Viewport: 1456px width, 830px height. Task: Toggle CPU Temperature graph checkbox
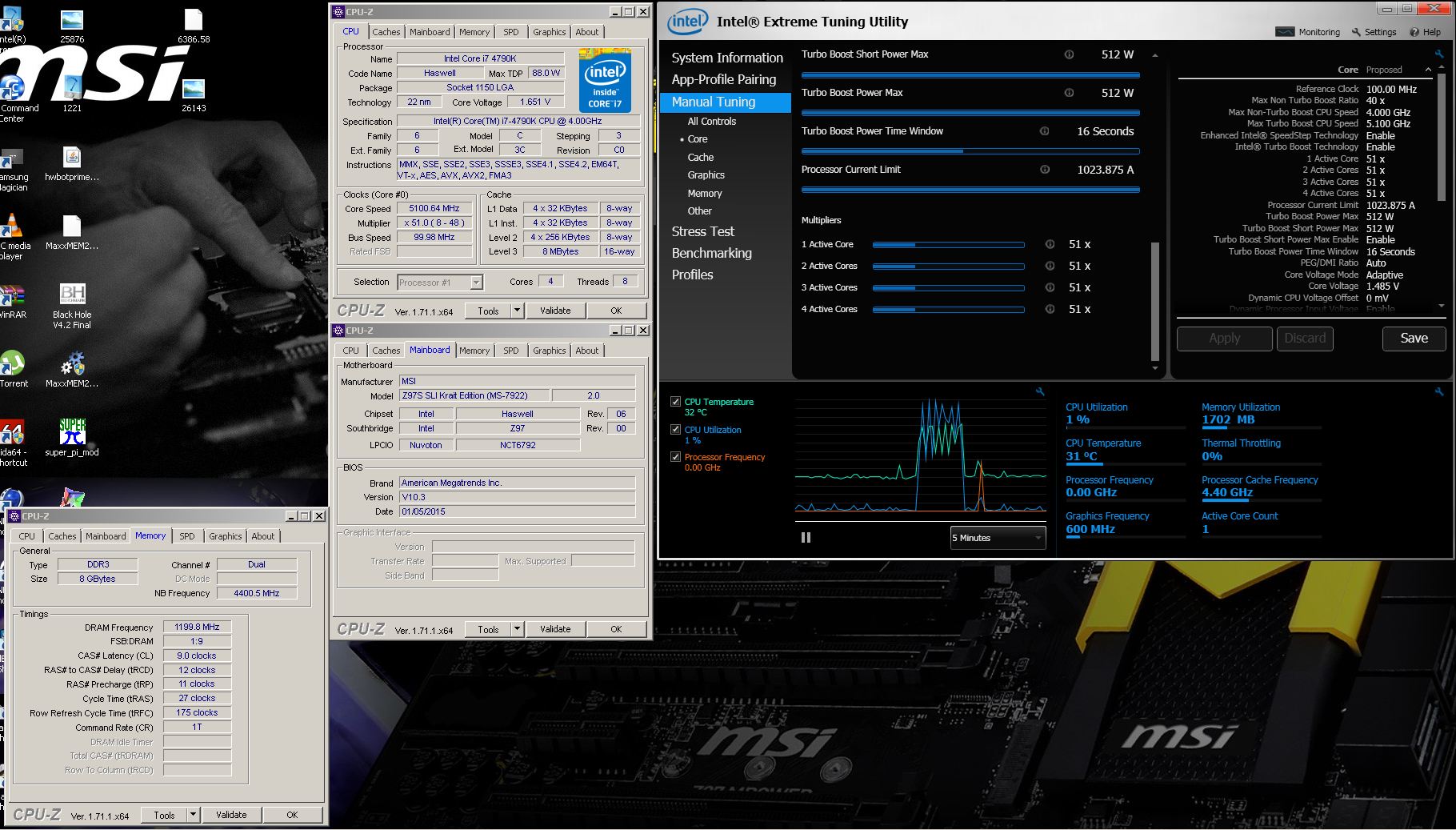click(676, 402)
